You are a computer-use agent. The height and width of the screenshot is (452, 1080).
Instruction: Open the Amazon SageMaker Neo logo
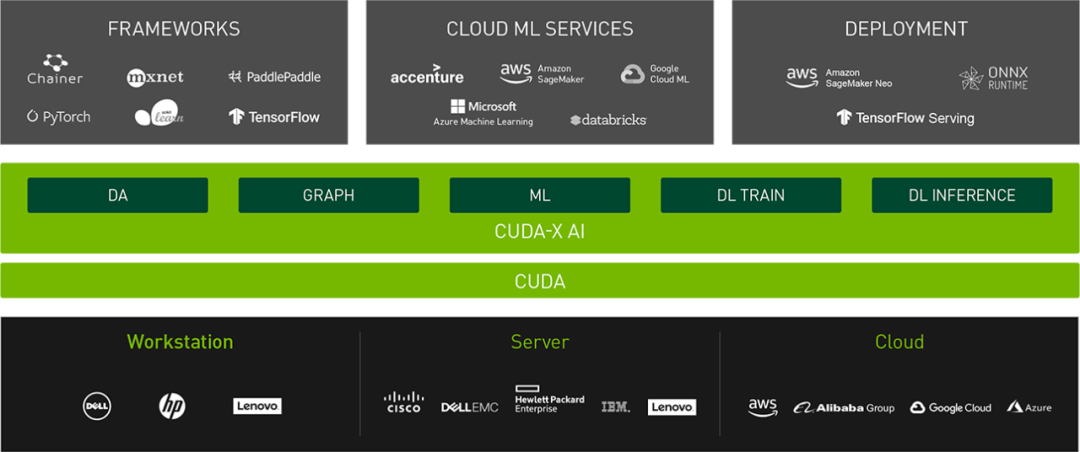coord(839,78)
